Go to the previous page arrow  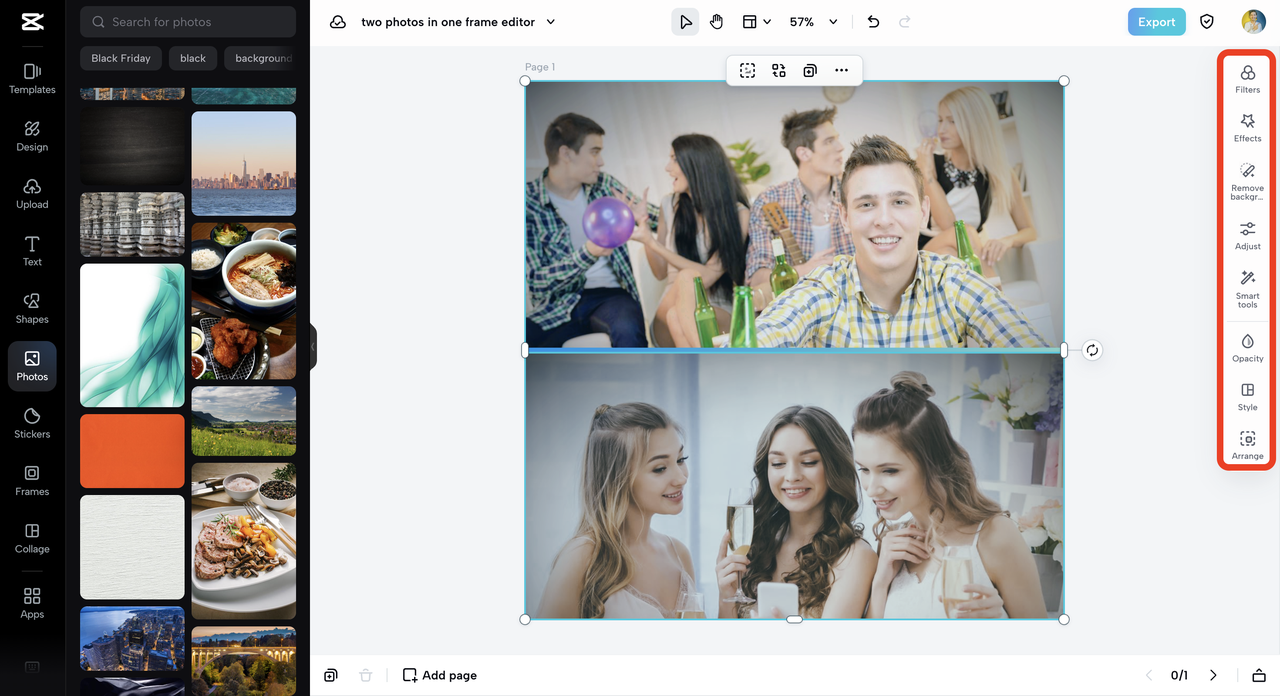point(1148,675)
